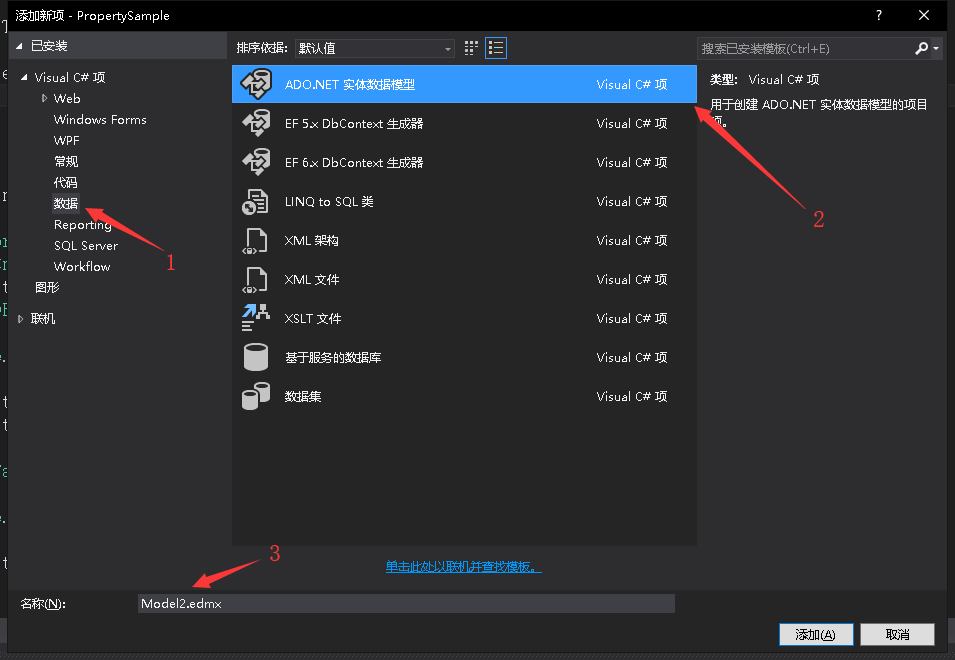This screenshot has height=660, width=955.
Task: Select the 'XSLT 文件' template name
Action: (x=313, y=318)
